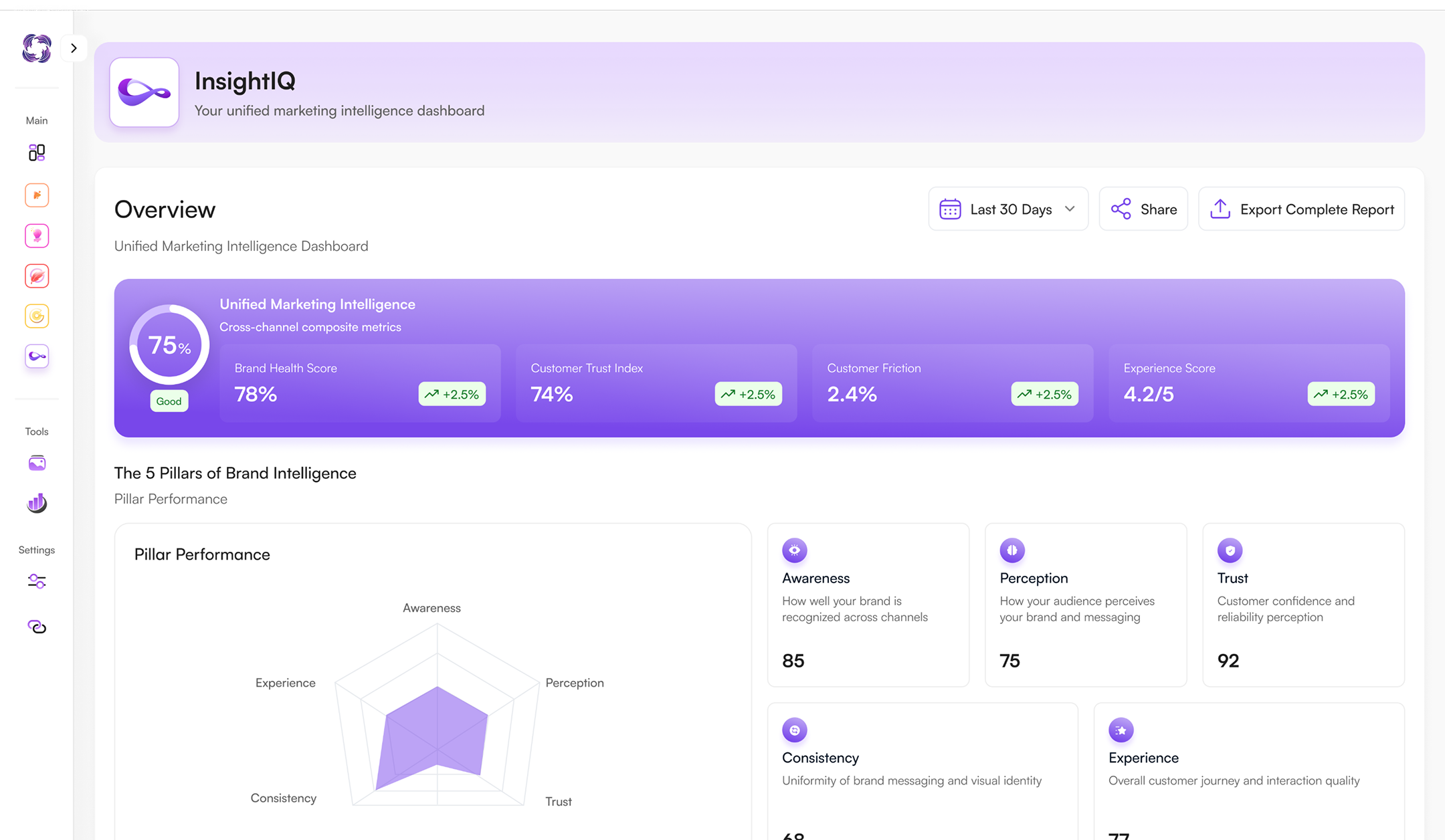The width and height of the screenshot is (1445, 840).
Task: Open the image gallery tool under Tools
Action: 37,463
